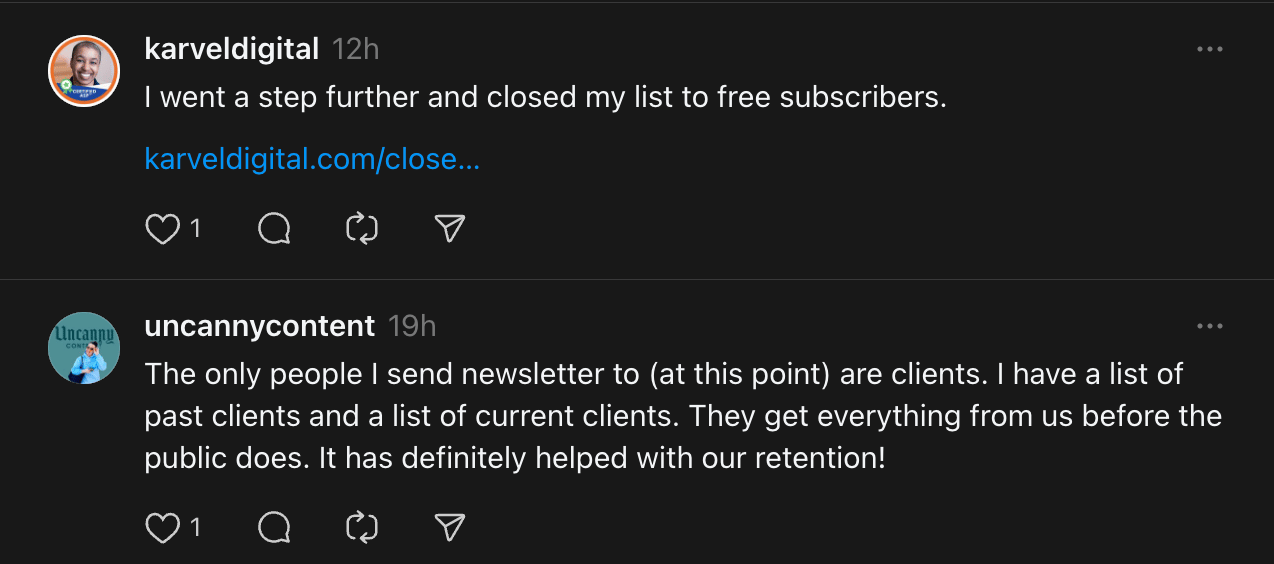Visit the uncannycontent username profile link
The width and height of the screenshot is (1274, 564).
coord(260,325)
